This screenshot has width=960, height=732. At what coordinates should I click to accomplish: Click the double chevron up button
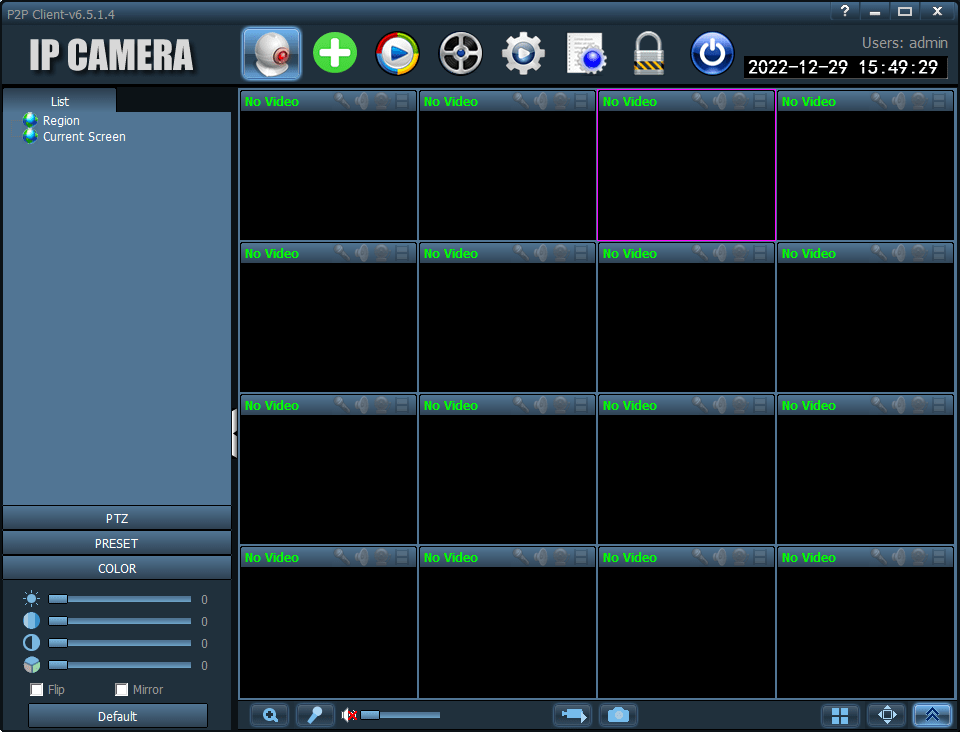[x=932, y=715]
